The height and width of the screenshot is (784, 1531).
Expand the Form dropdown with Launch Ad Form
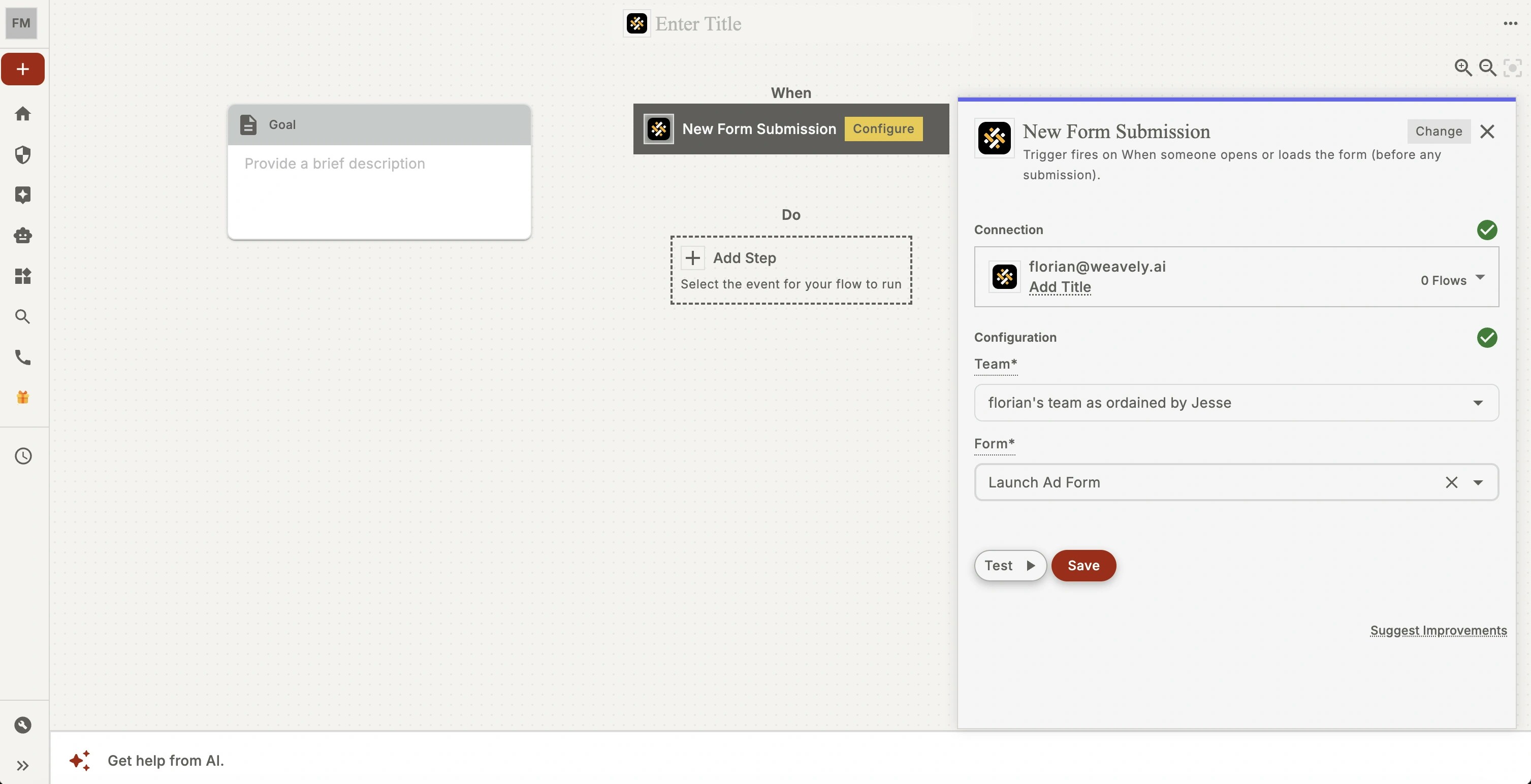click(1478, 482)
